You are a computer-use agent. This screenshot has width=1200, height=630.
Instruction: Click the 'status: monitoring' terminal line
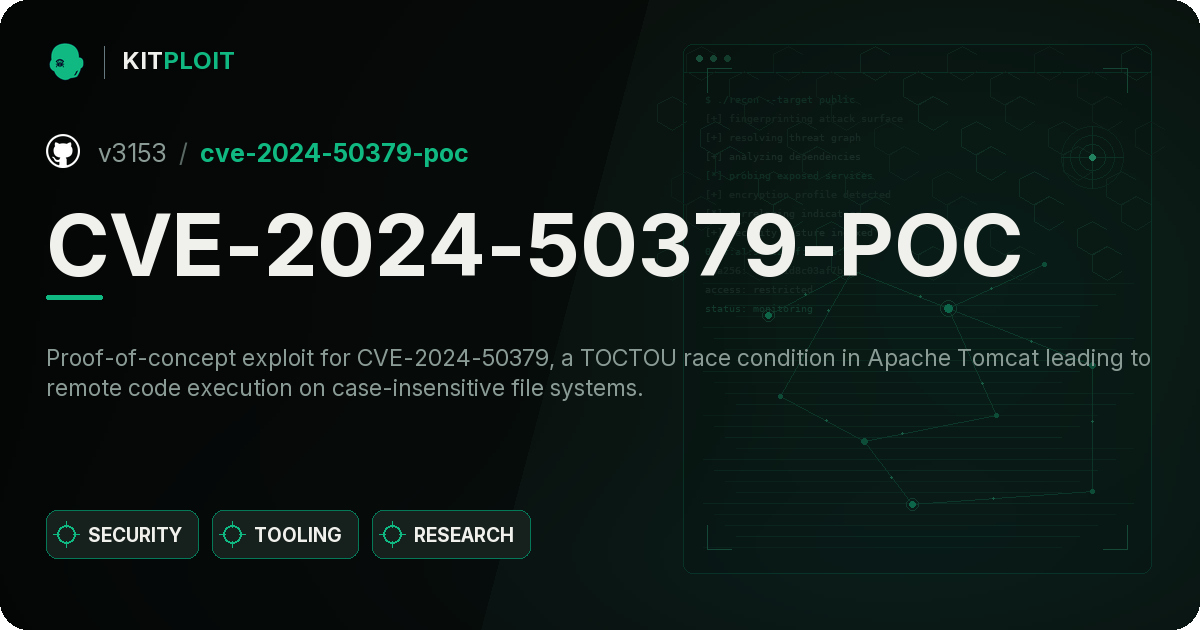[759, 309]
